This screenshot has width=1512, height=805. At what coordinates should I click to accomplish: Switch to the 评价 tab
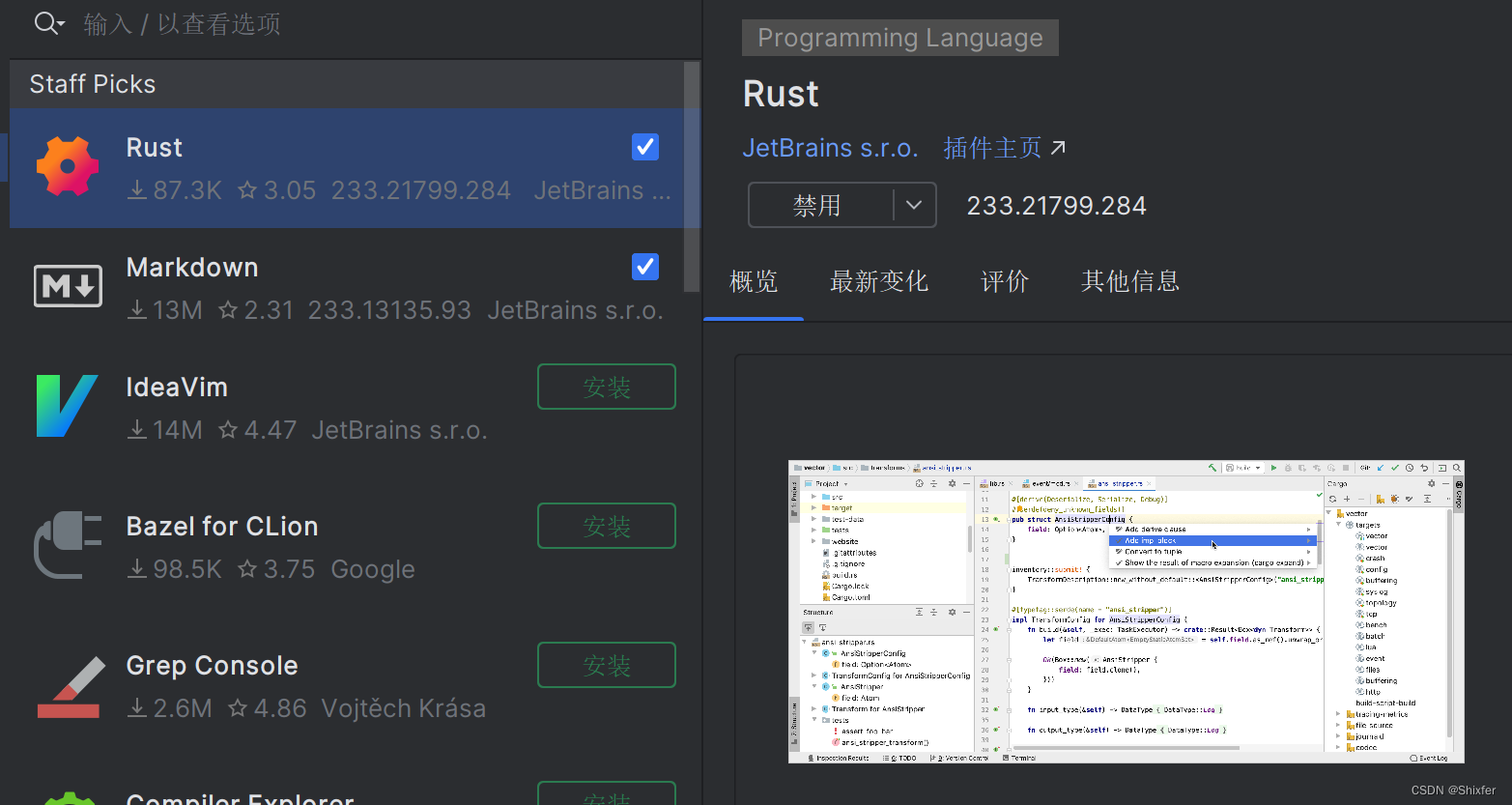pos(1005,281)
